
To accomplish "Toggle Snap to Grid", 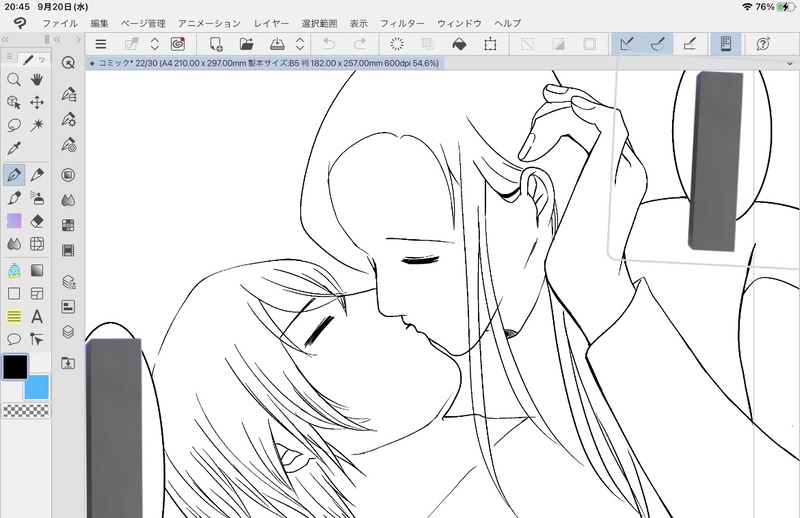I will pyautogui.click(x=689, y=44).
